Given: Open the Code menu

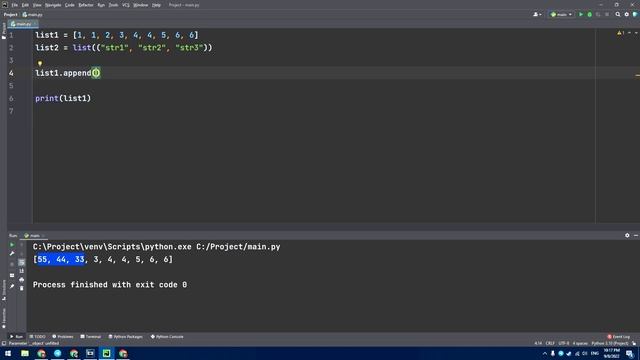Looking at the screenshot, I should [x=70, y=5].
